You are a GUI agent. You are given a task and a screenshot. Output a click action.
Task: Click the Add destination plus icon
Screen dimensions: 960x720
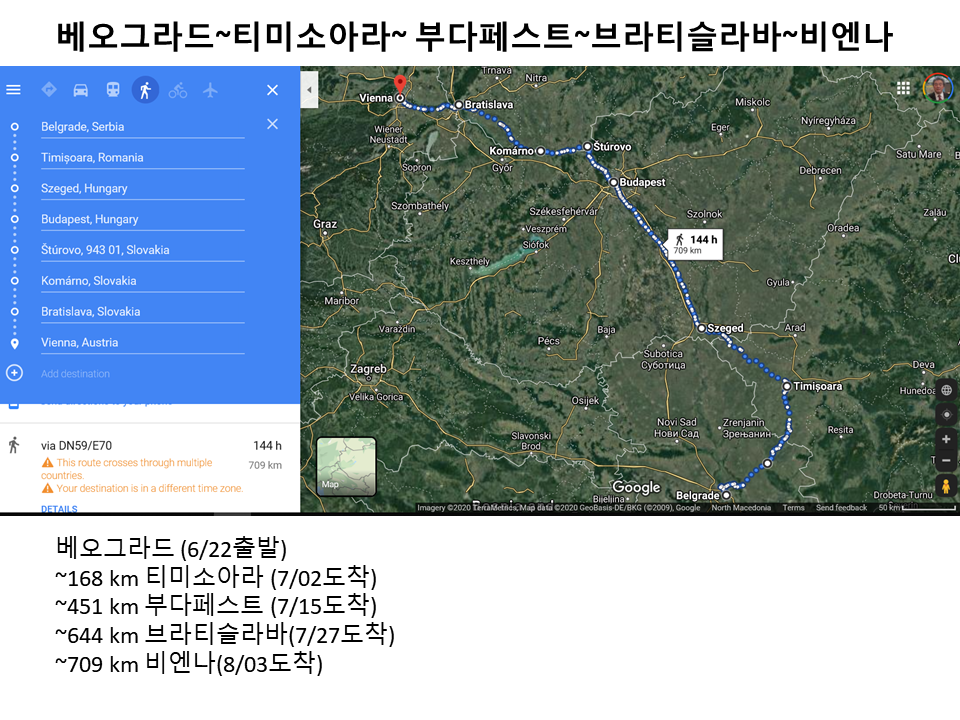(x=14, y=373)
